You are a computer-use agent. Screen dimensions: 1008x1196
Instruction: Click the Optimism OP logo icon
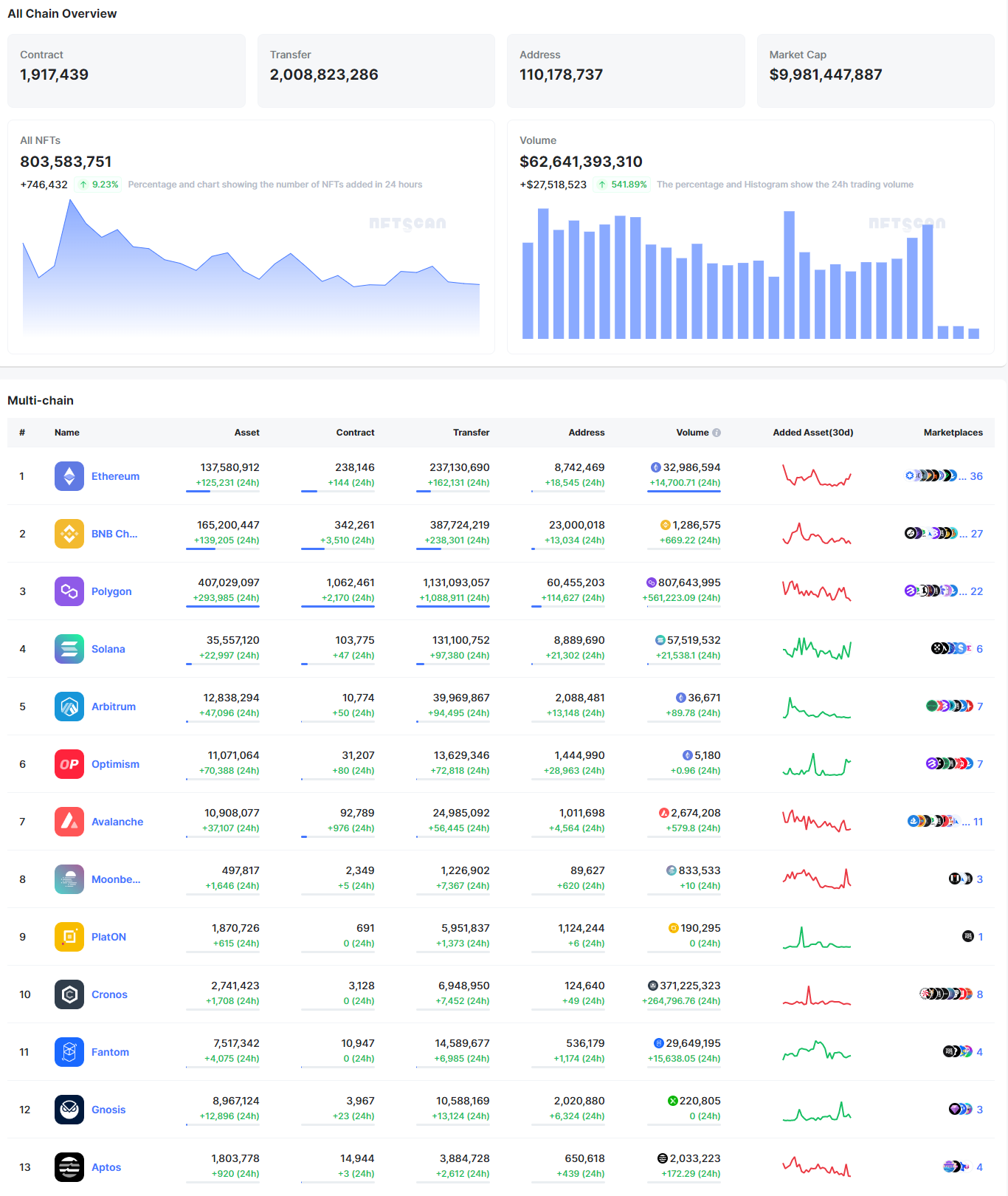pos(69,764)
